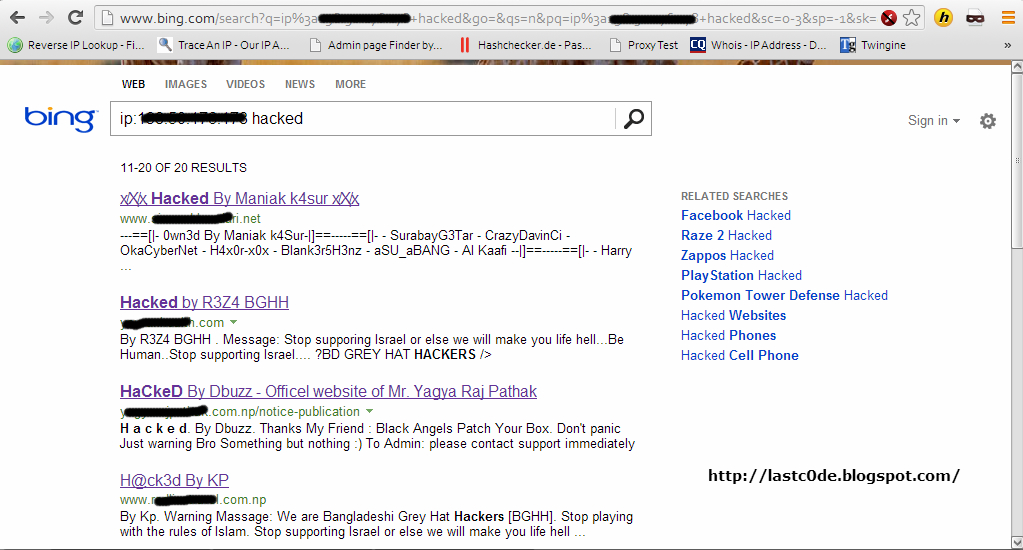Click the red blocked-content icon in address bar
Viewport: 1023px width, 550px height.
pos(889,18)
